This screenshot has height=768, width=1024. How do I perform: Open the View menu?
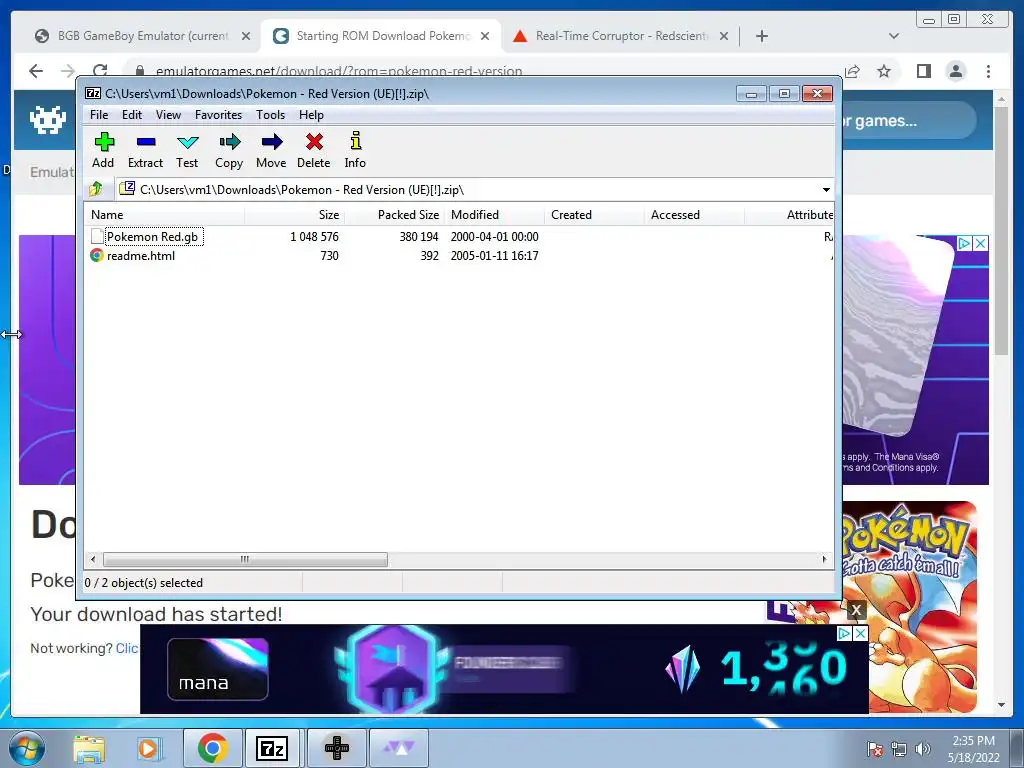point(168,115)
